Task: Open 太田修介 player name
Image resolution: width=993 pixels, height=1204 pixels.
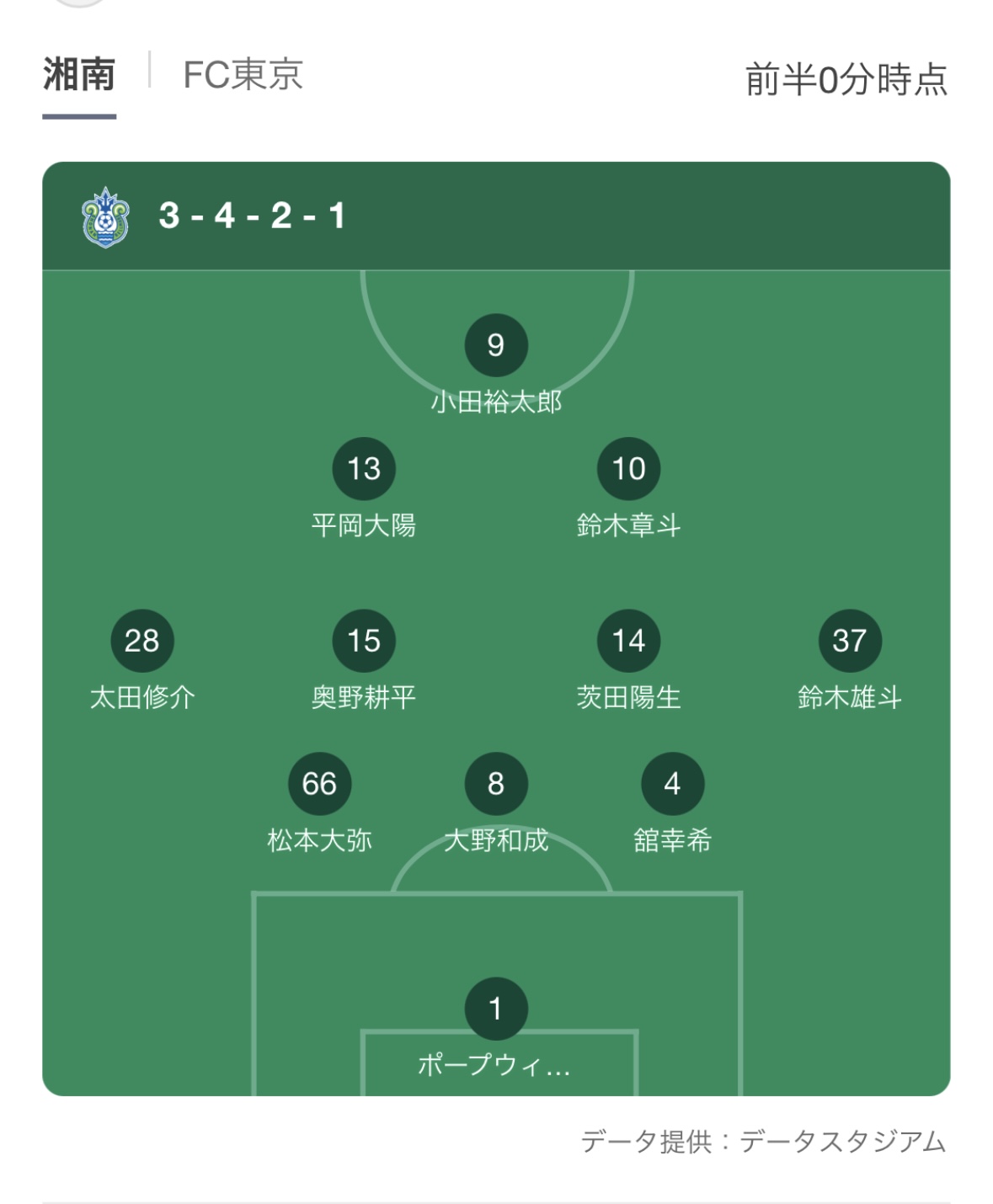Action: pyautogui.click(x=141, y=697)
